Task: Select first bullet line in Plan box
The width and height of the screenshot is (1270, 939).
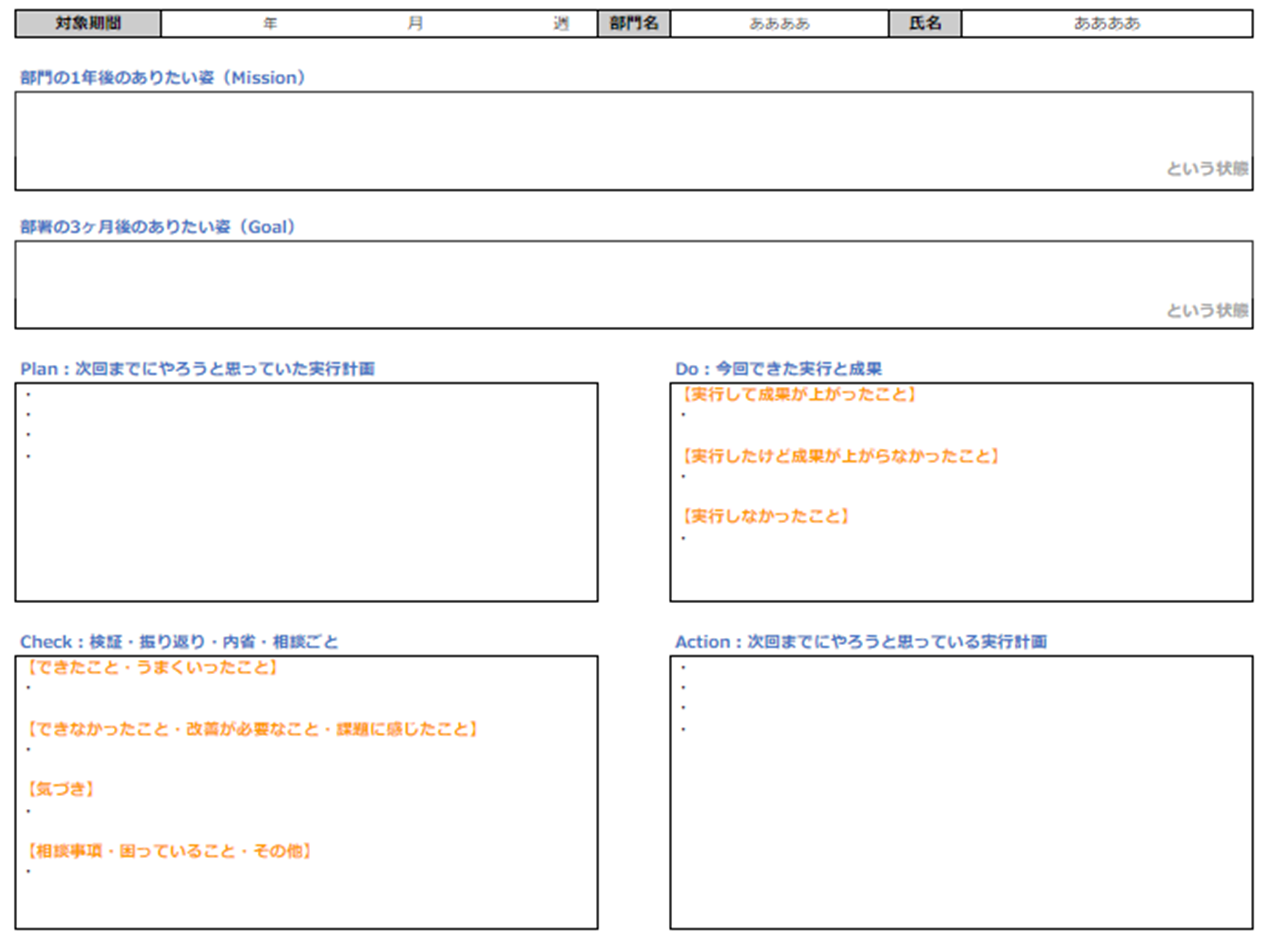Action: [x=300, y=394]
